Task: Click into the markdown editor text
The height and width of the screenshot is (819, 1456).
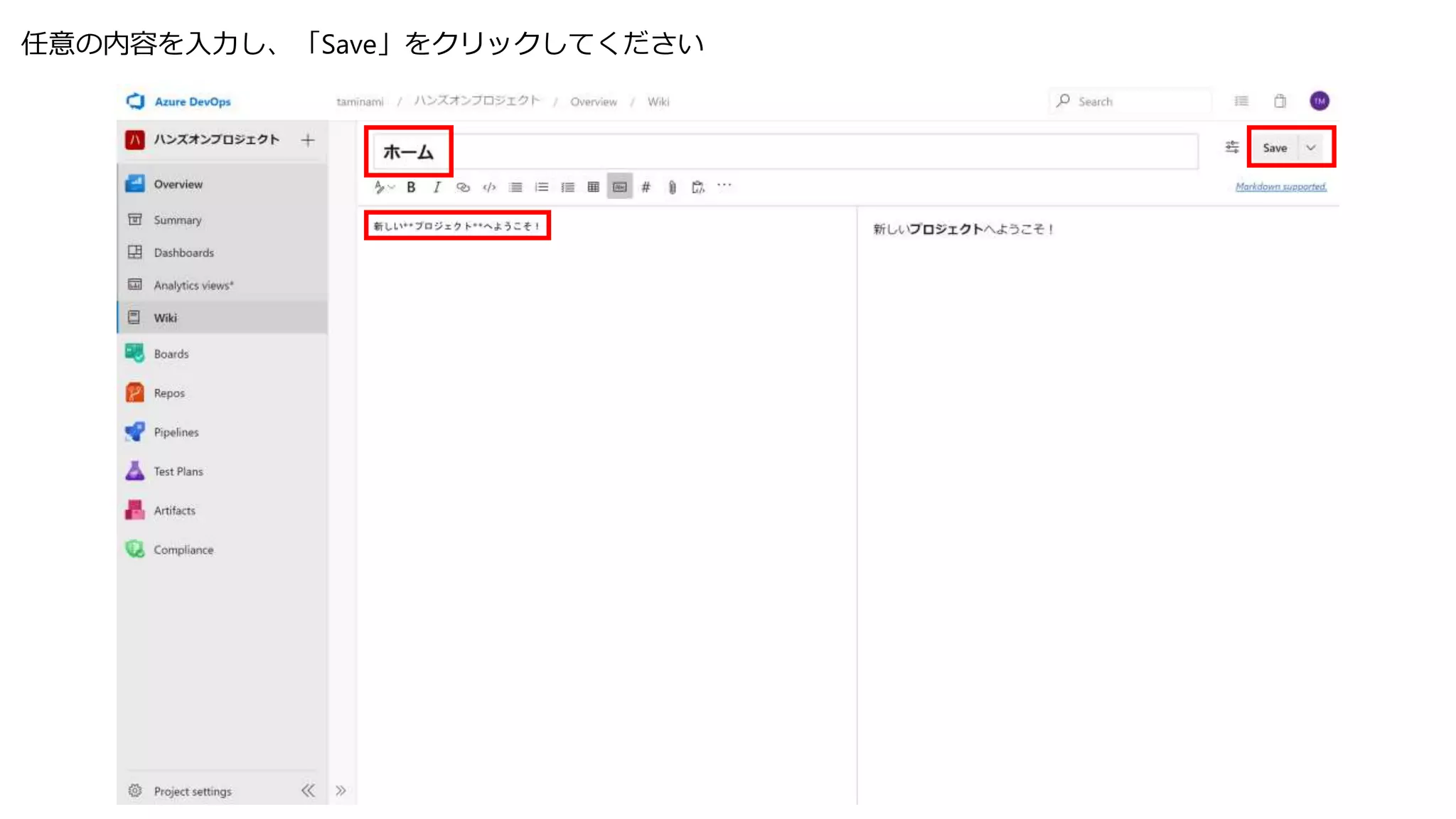Action: point(457,226)
